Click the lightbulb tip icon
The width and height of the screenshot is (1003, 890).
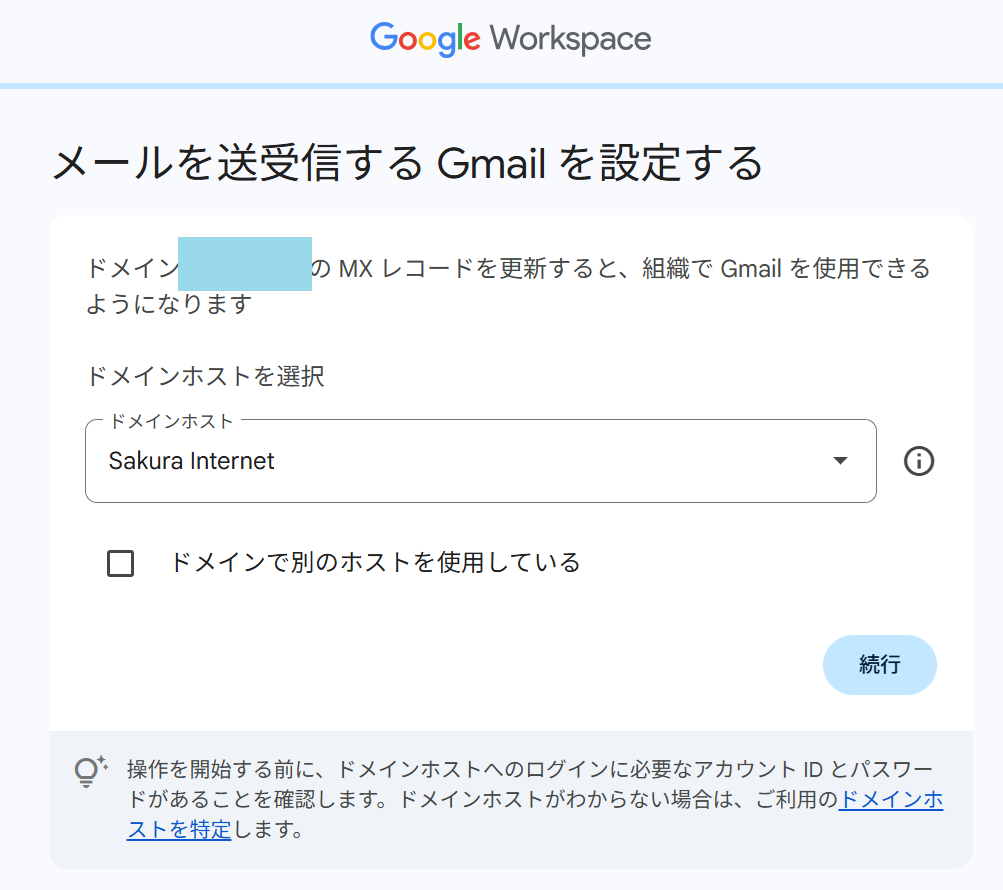(x=91, y=770)
